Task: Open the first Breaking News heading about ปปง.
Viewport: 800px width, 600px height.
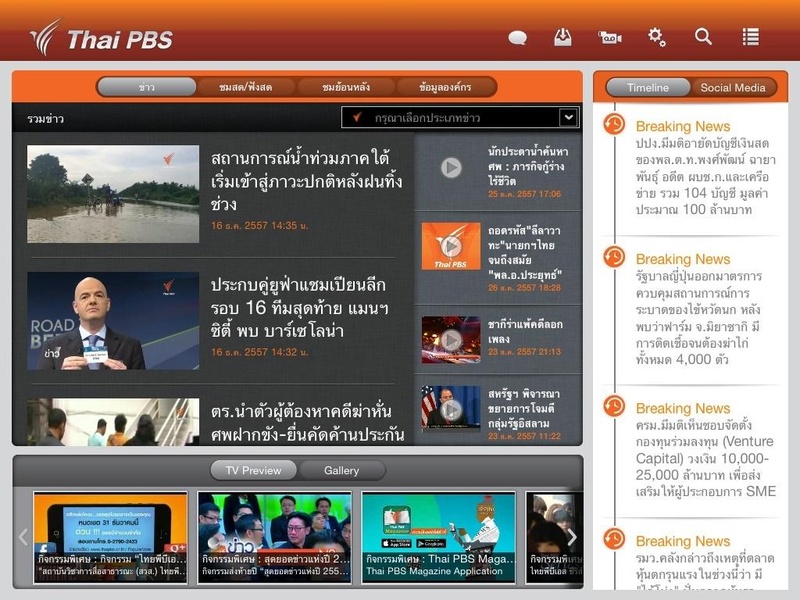Action: tap(683, 126)
